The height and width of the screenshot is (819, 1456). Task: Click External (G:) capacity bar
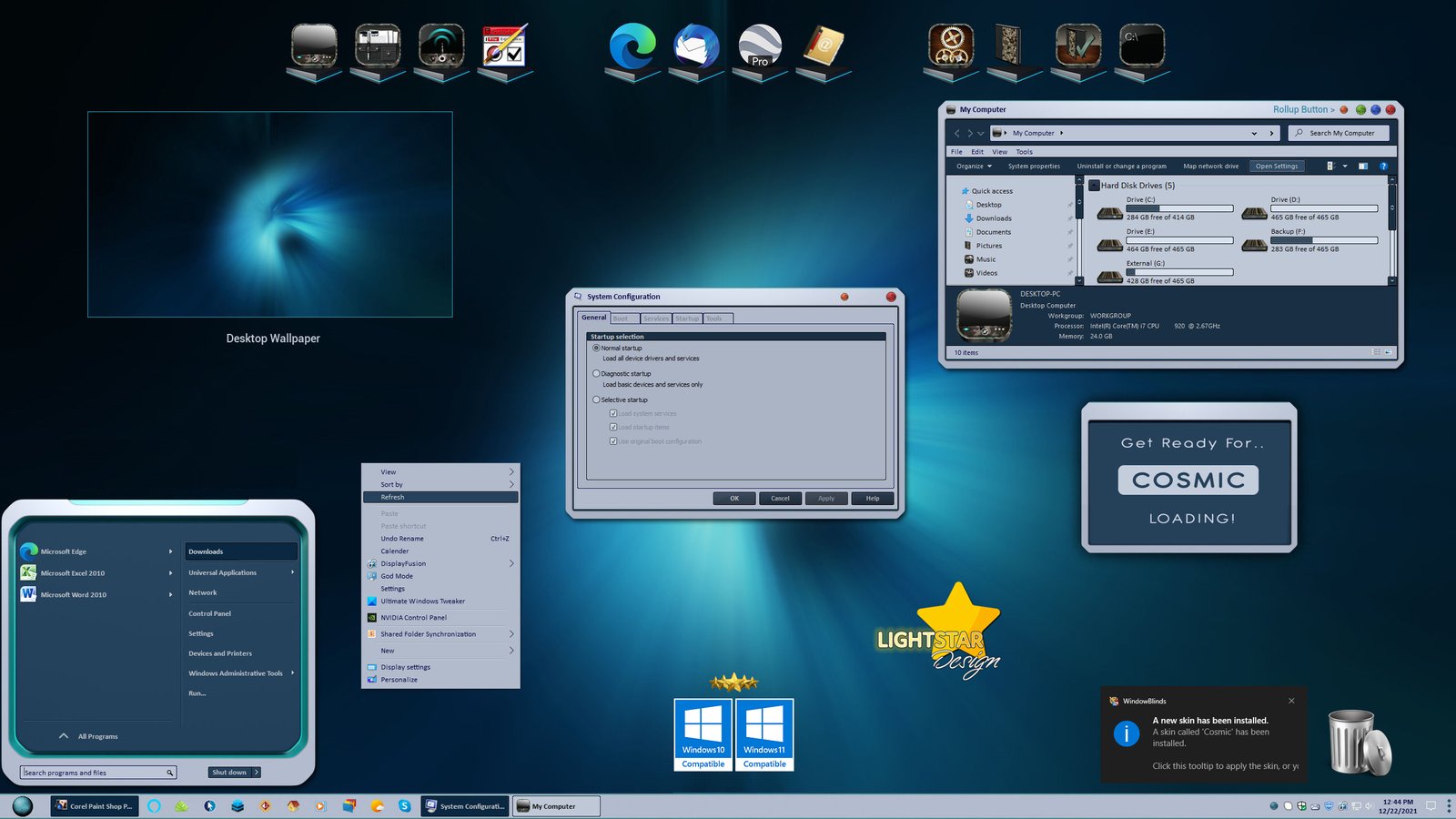coord(1179,272)
